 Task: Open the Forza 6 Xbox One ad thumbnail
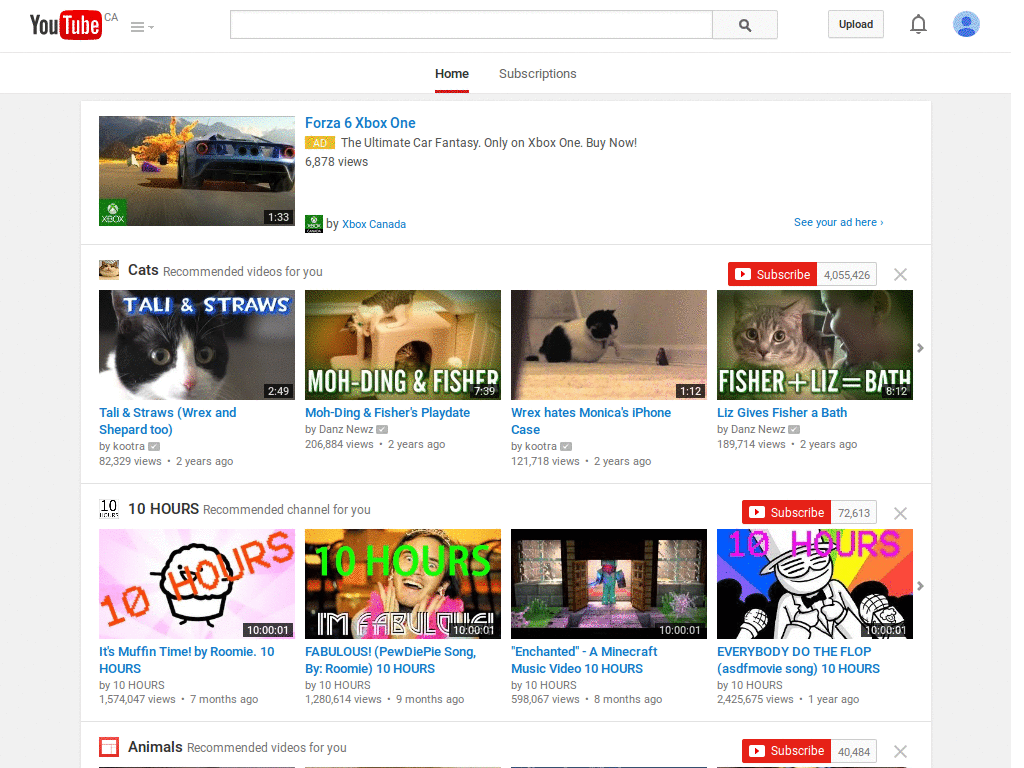coord(197,170)
